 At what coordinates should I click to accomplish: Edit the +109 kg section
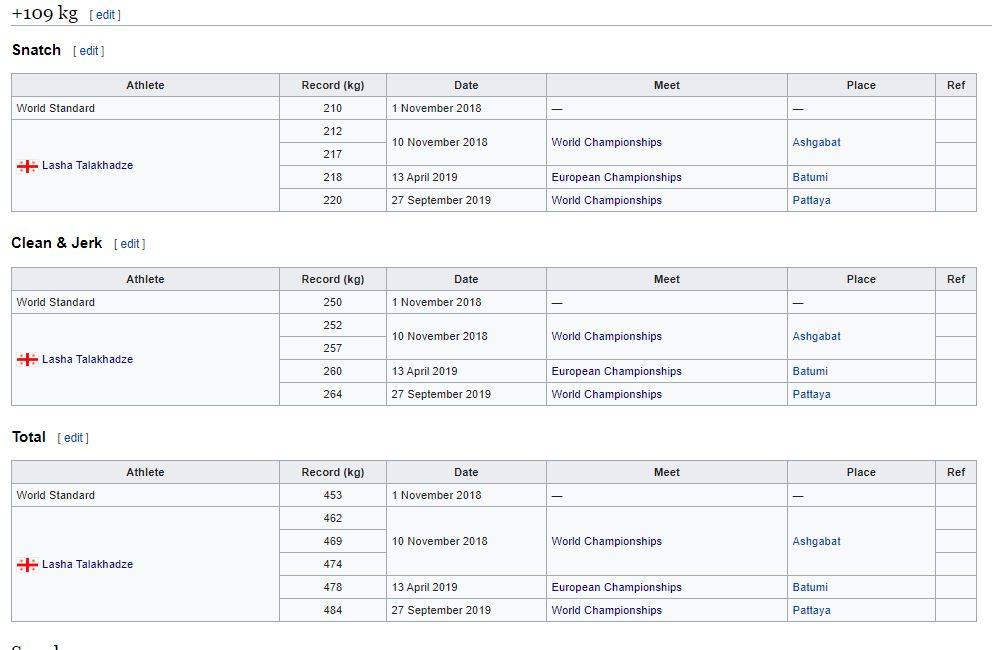105,15
